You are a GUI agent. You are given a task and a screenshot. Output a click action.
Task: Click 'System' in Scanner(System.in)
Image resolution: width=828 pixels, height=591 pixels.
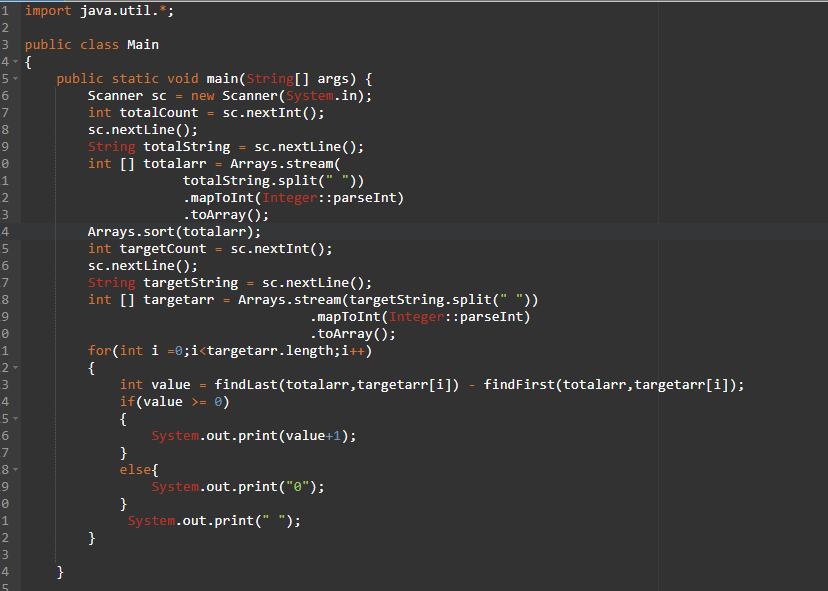click(x=309, y=96)
